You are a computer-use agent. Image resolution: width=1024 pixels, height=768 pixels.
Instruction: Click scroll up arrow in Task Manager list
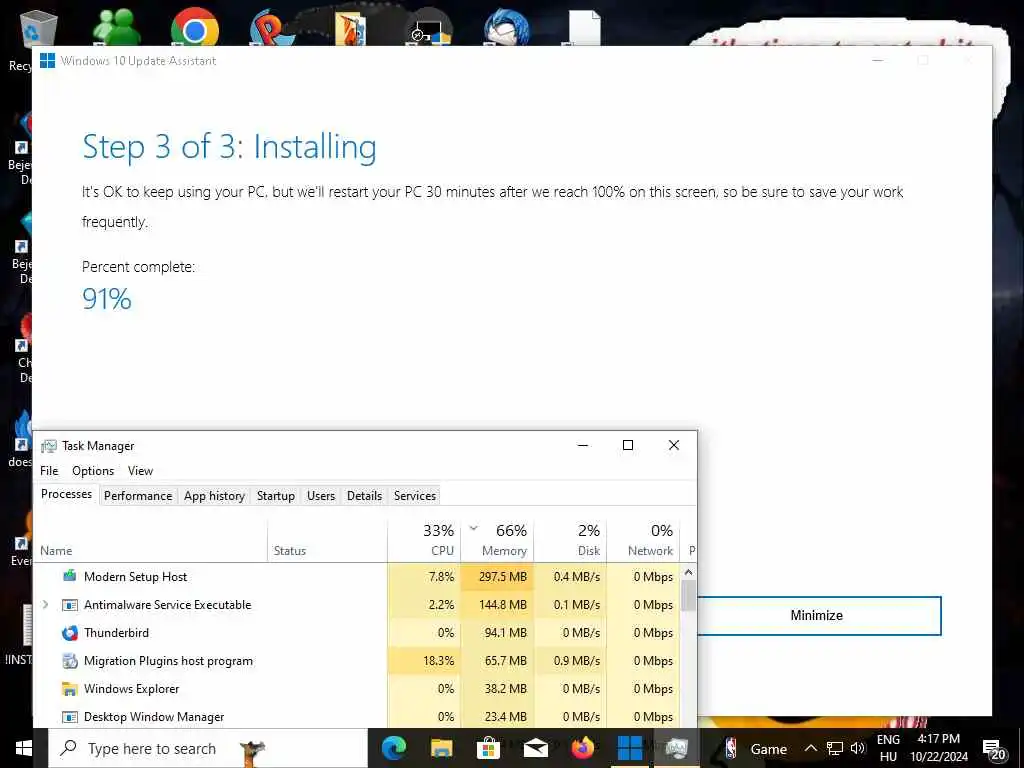(688, 572)
